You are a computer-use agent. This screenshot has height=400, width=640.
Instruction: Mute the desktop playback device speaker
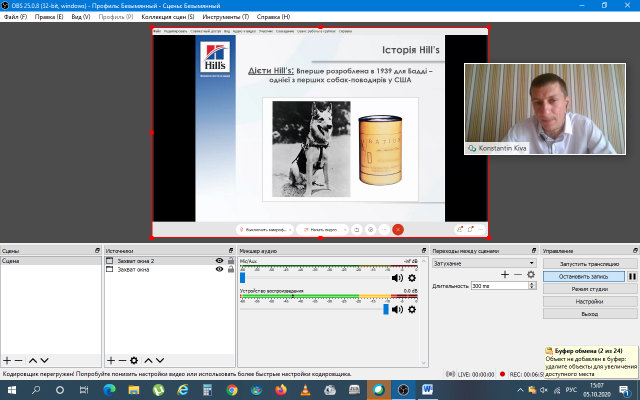(x=397, y=310)
